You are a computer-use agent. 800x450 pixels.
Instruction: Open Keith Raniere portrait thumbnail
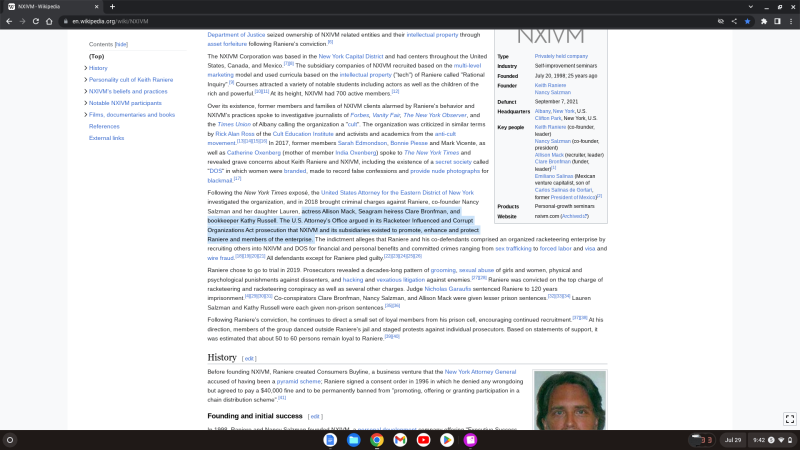[569, 400]
